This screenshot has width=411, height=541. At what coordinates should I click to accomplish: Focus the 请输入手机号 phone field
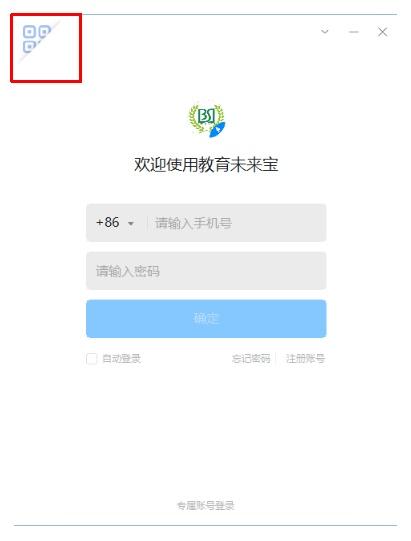tap(236, 223)
